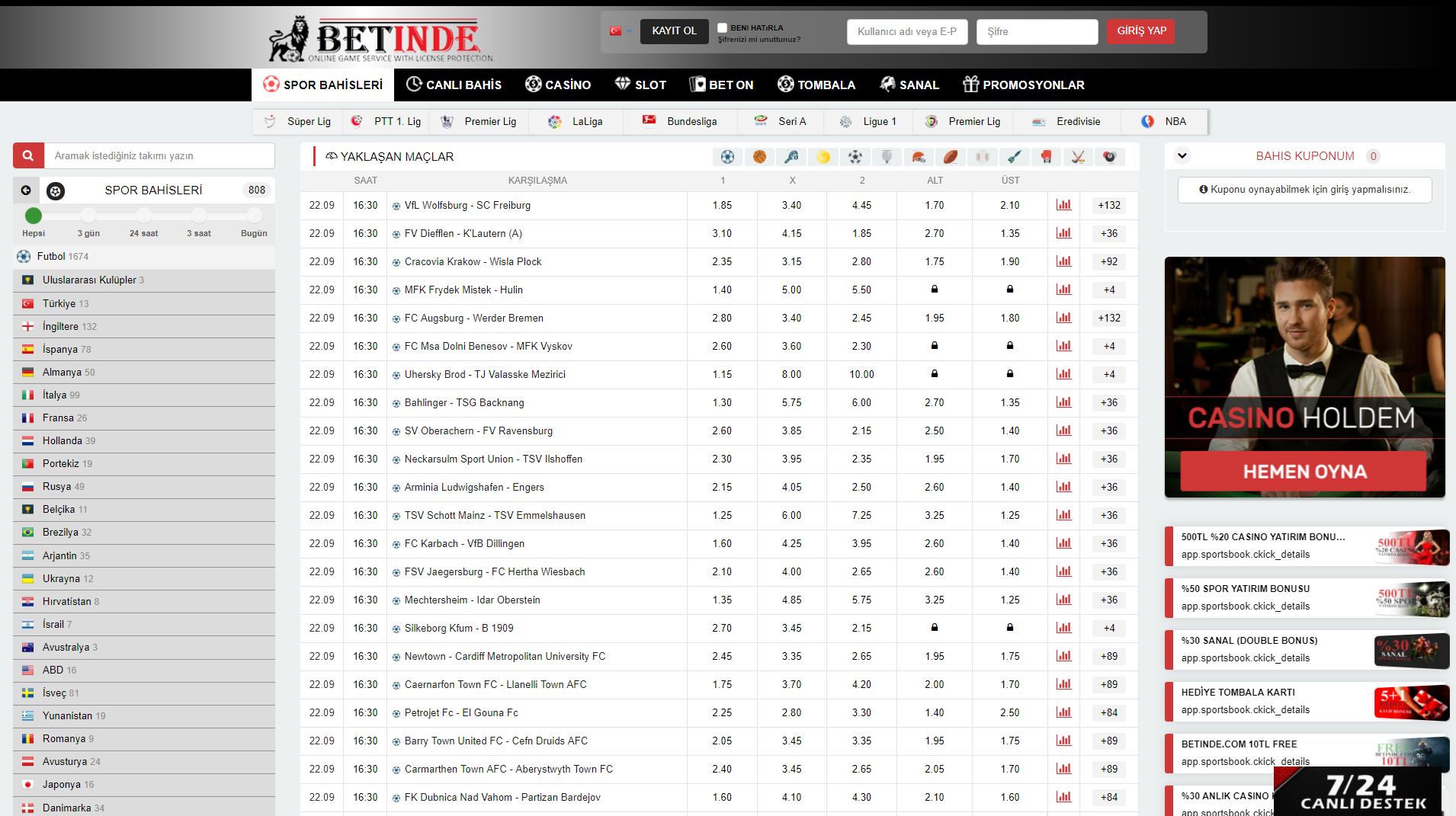This screenshot has width=1456, height=816.
Task: Expand the Türkiye football leagues
Action: click(59, 303)
